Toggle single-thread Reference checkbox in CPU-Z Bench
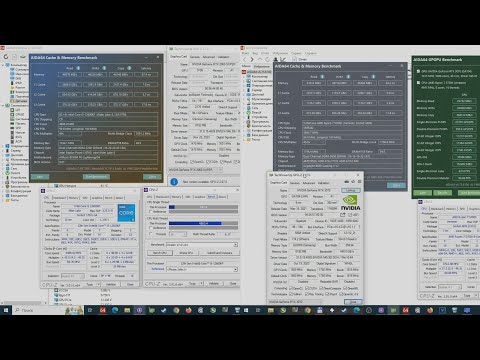This screenshot has width=480, height=360. point(151,212)
